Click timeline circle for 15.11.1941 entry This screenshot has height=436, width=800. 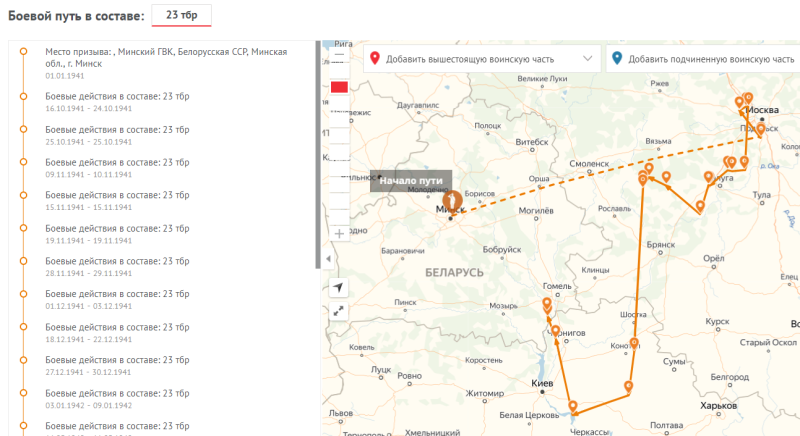tap(23, 195)
